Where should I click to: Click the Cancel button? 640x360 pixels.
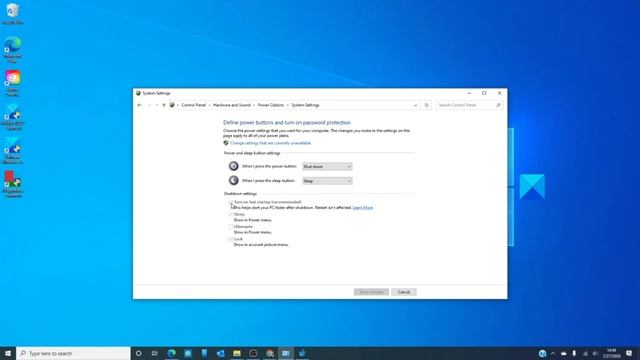404,292
